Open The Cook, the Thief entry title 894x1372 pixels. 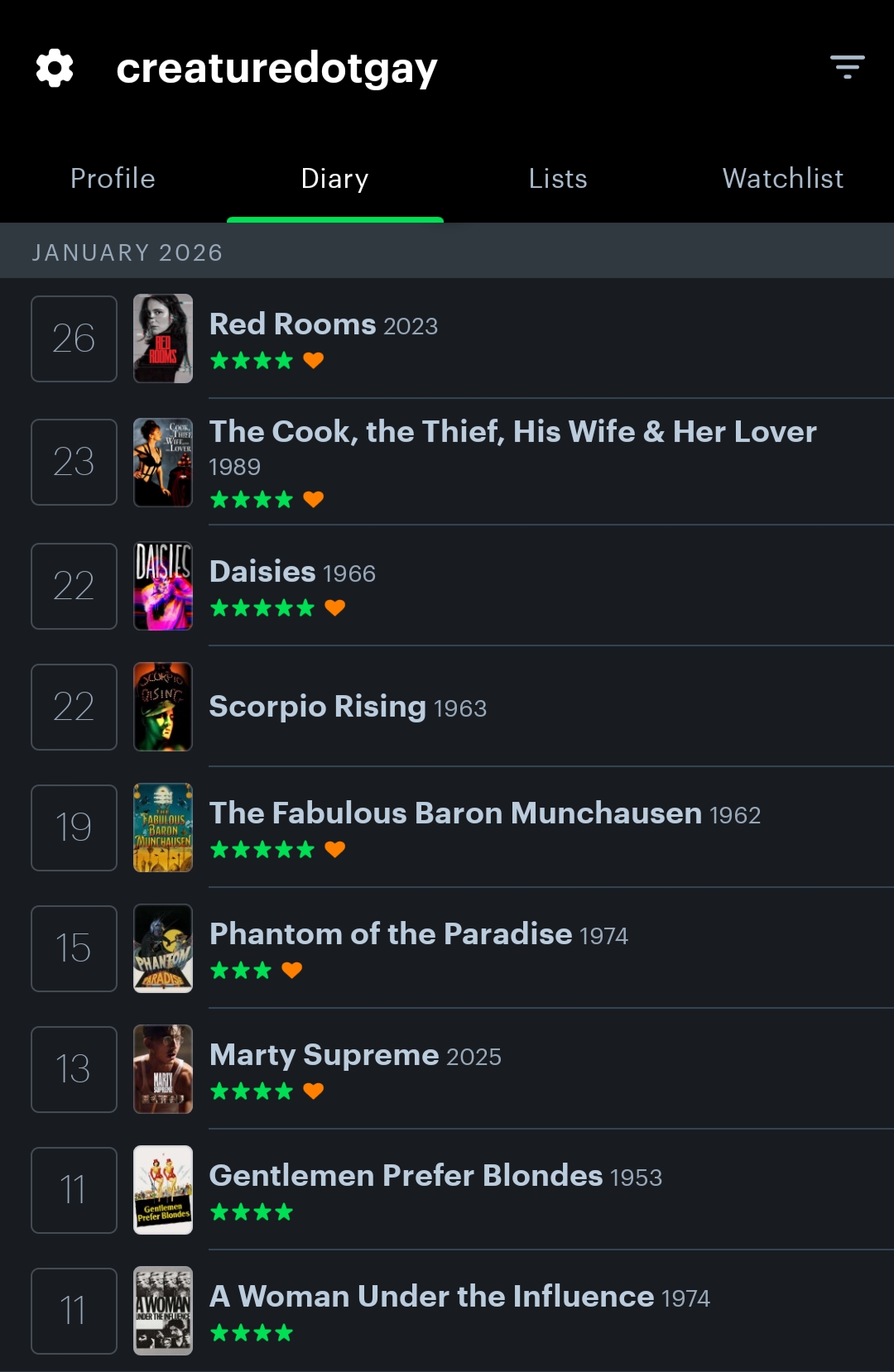(x=512, y=432)
